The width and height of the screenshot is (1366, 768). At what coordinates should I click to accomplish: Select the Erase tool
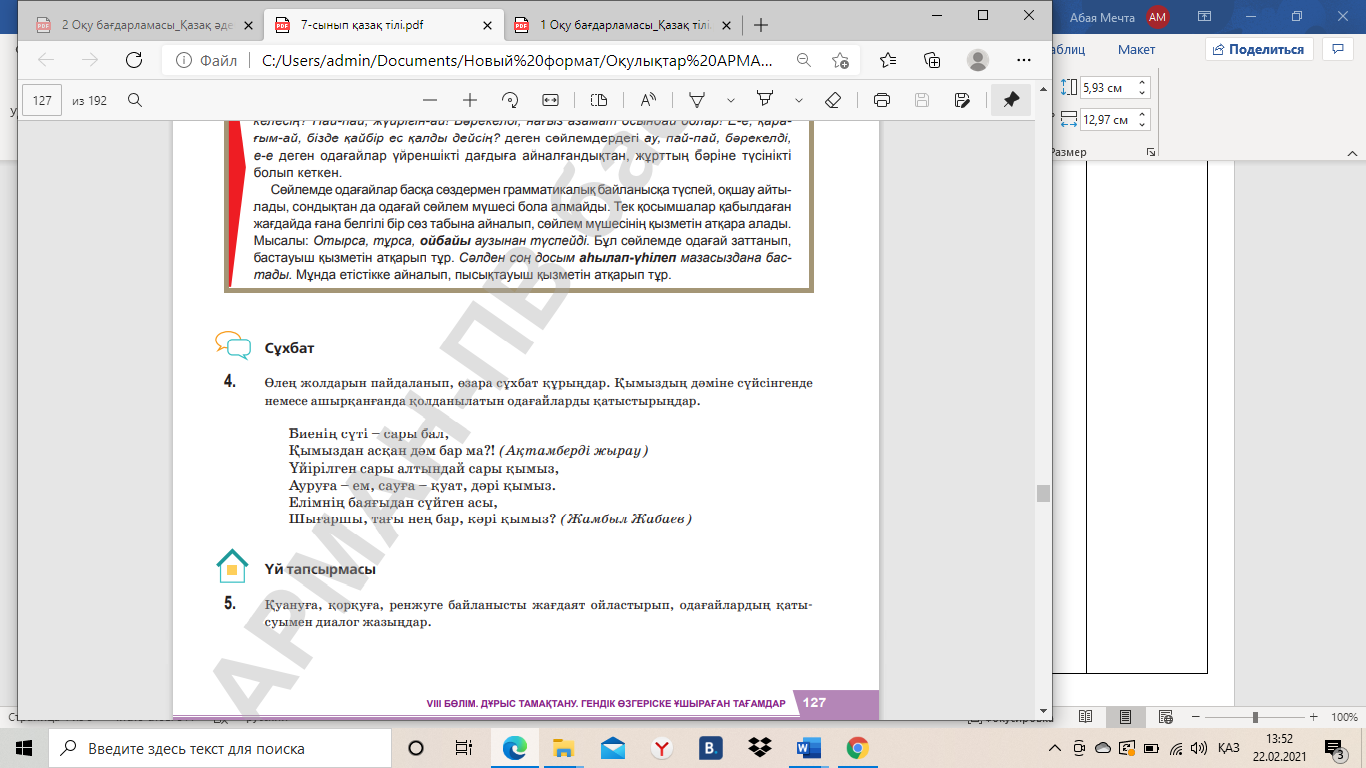coord(833,100)
